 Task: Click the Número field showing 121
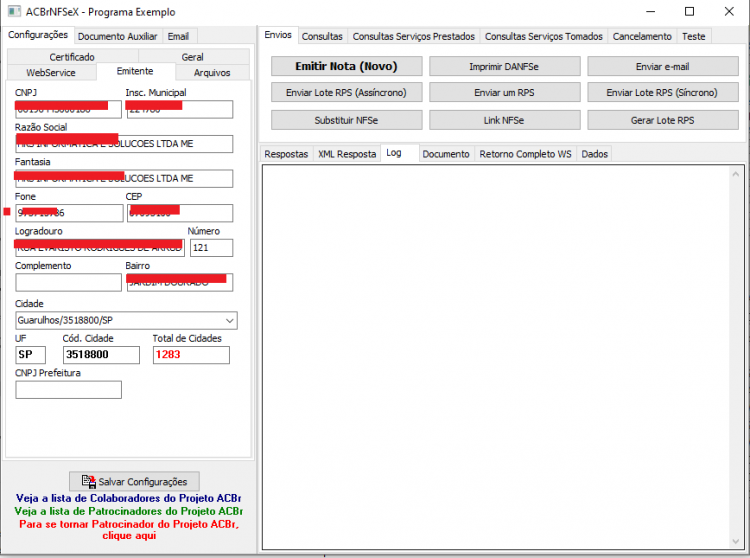coord(211,248)
